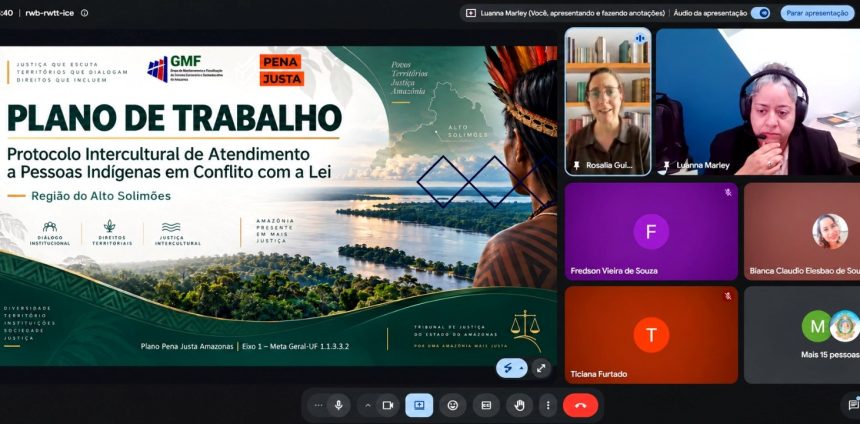Click the PLANO DE TRABALHO slide title
The width and height of the screenshot is (860, 424).
174,117
